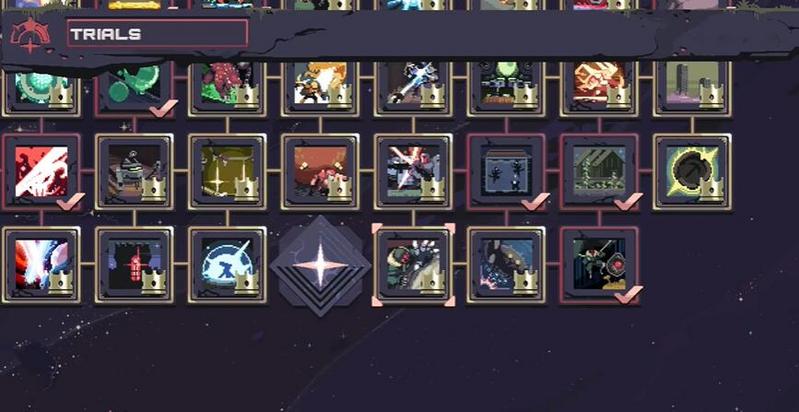Open the completed vine-covered green building trial
The height and width of the screenshot is (412, 799).
point(599,172)
